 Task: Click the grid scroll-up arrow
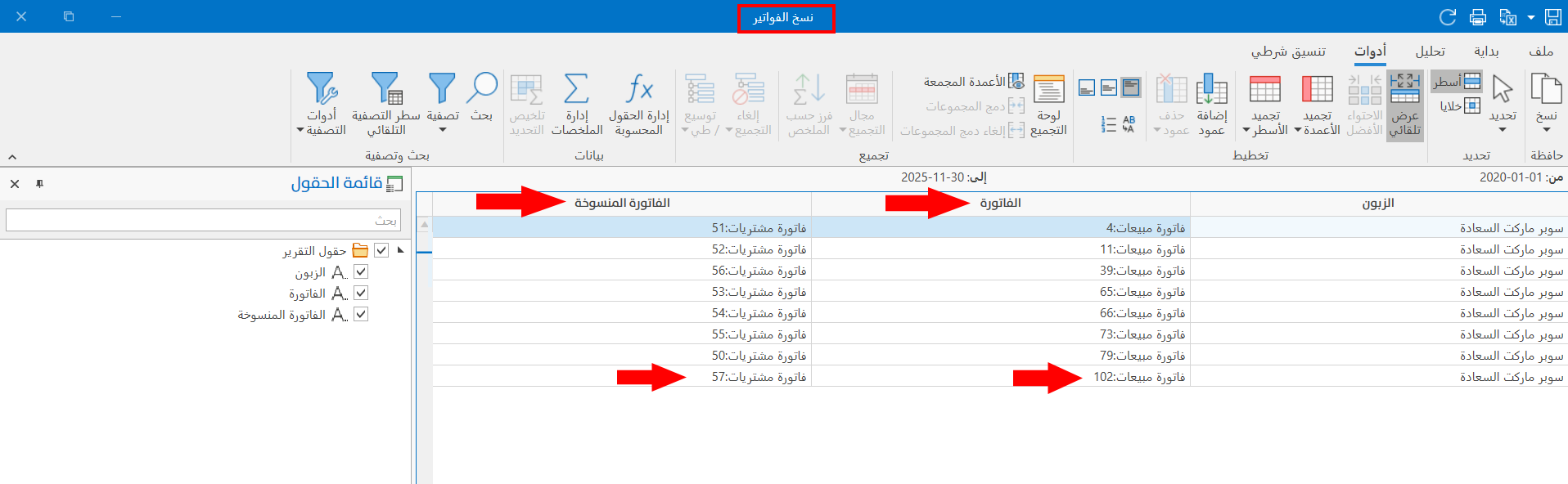coord(424,224)
